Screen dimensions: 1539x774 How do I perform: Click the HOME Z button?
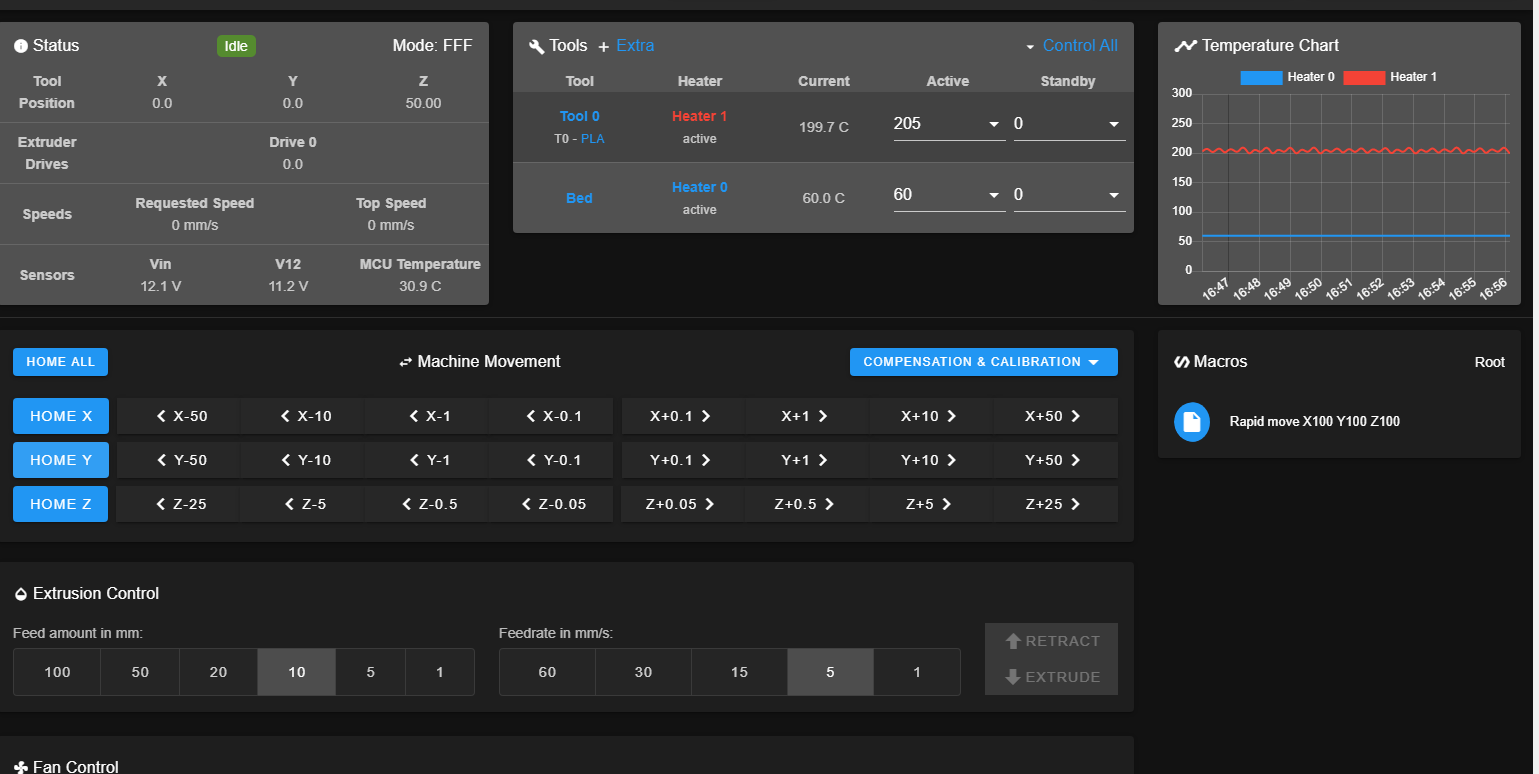[60, 504]
